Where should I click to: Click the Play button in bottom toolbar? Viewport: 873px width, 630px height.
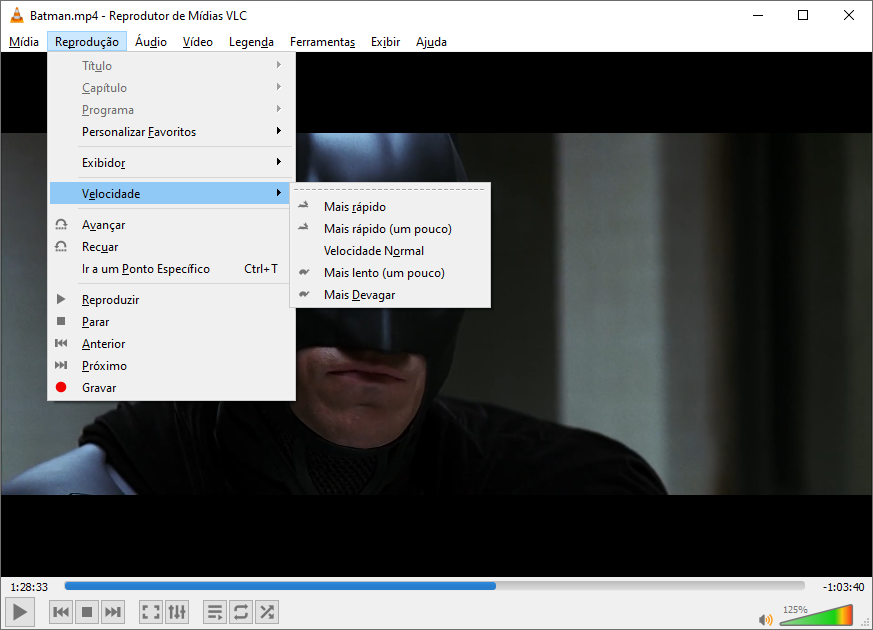pos(19,611)
